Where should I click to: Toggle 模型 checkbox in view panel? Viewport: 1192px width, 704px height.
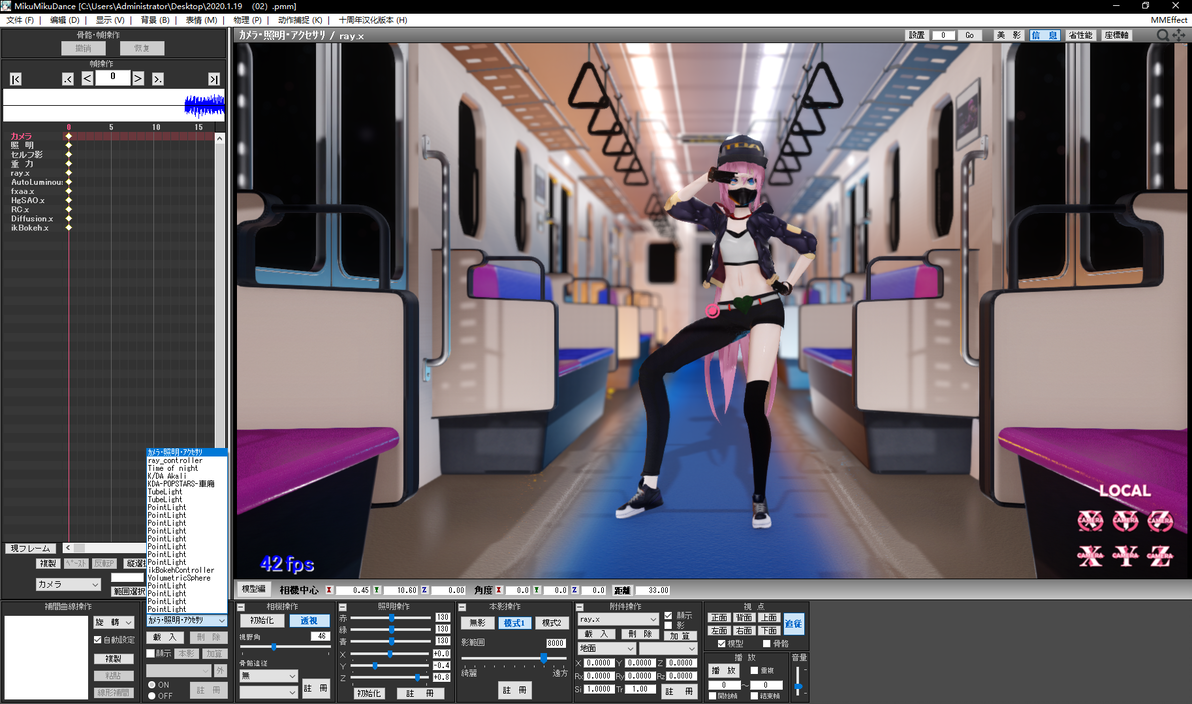click(721, 643)
